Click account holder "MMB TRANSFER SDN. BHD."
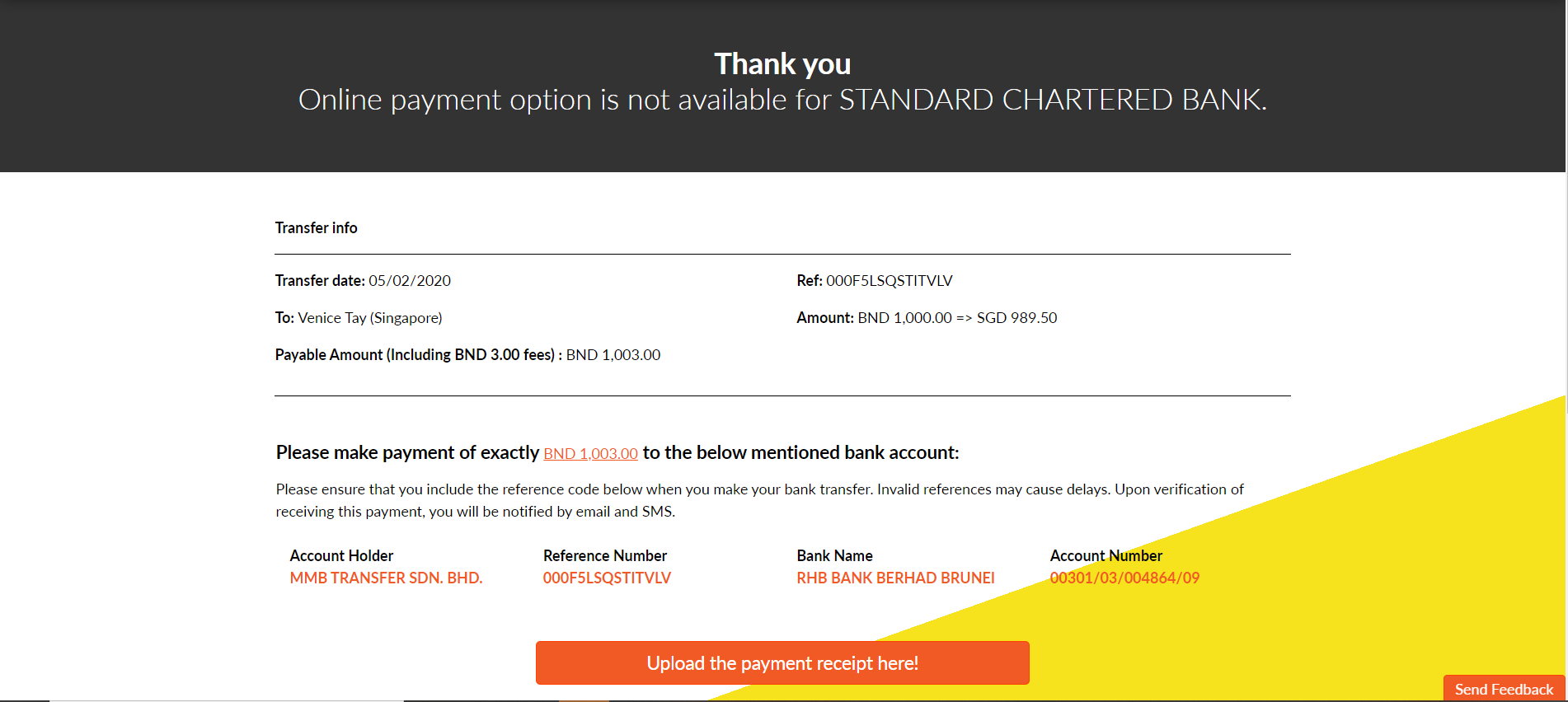The image size is (1568, 702). pyautogui.click(x=387, y=578)
